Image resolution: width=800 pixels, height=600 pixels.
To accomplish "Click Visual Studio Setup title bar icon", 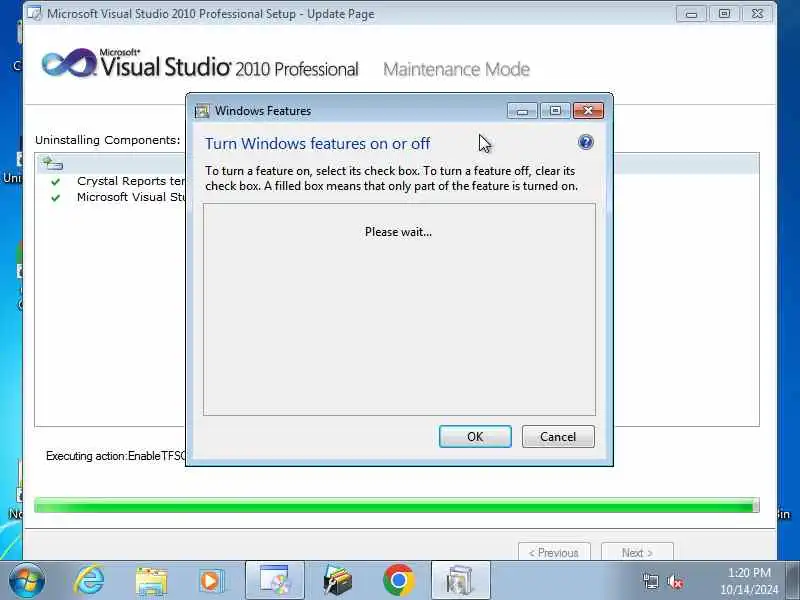I will 34,13.
